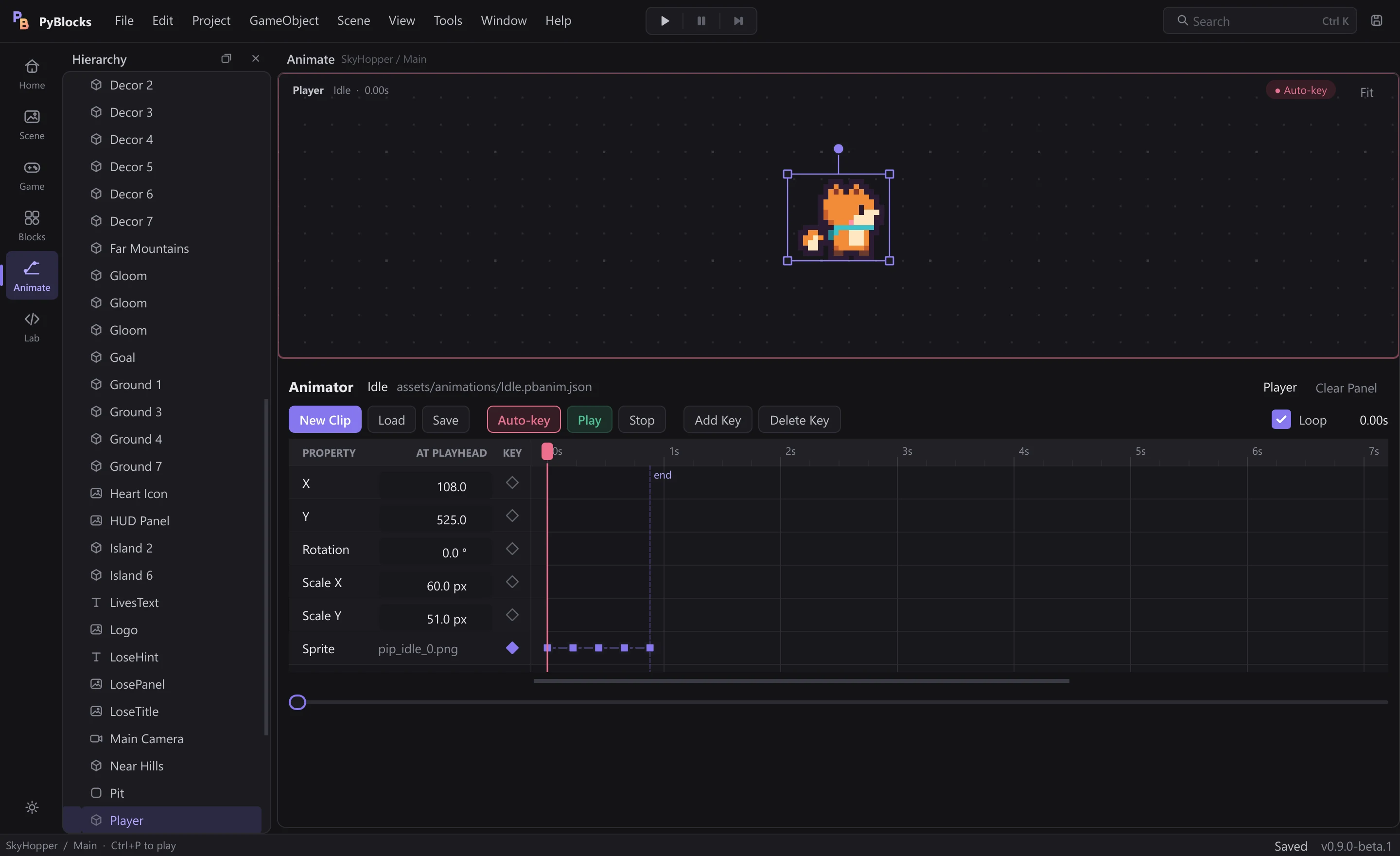Viewport: 1400px width, 856px height.
Task: Uncheck the Loop checkbox
Action: 1281,419
